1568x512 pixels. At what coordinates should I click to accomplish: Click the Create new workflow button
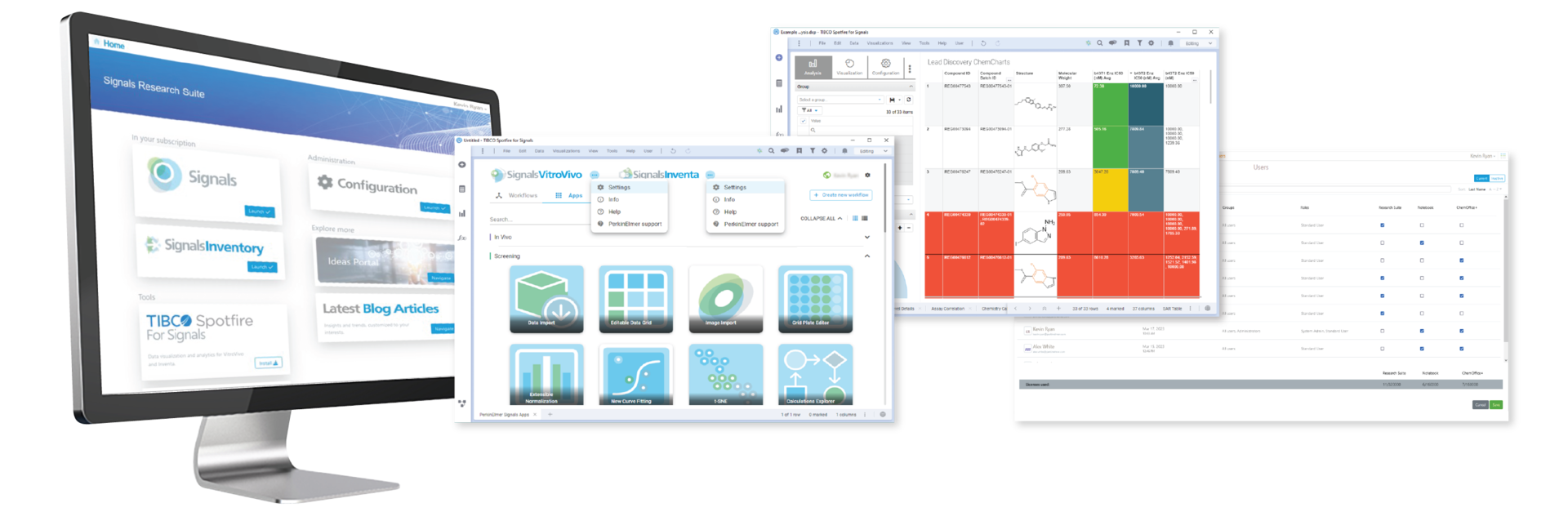841,195
